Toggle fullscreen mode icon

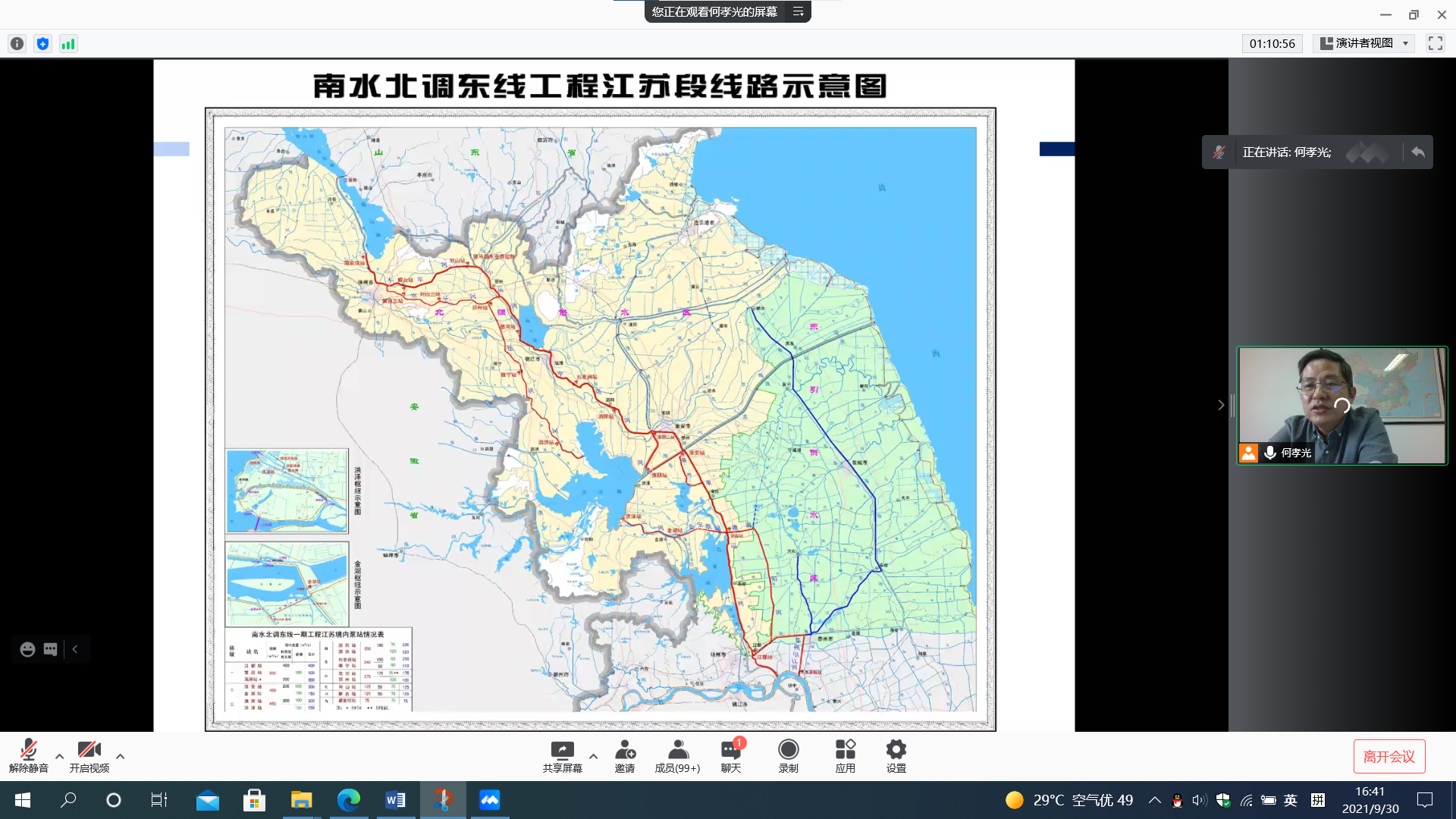point(1435,43)
